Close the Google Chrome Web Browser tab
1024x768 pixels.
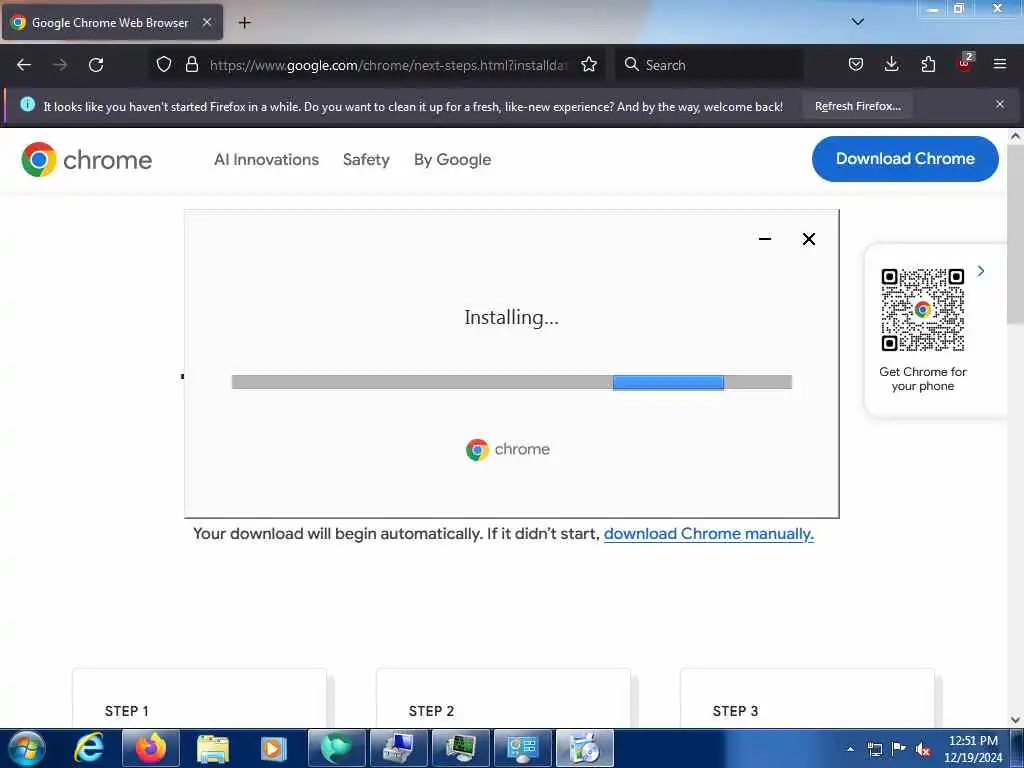(x=207, y=22)
